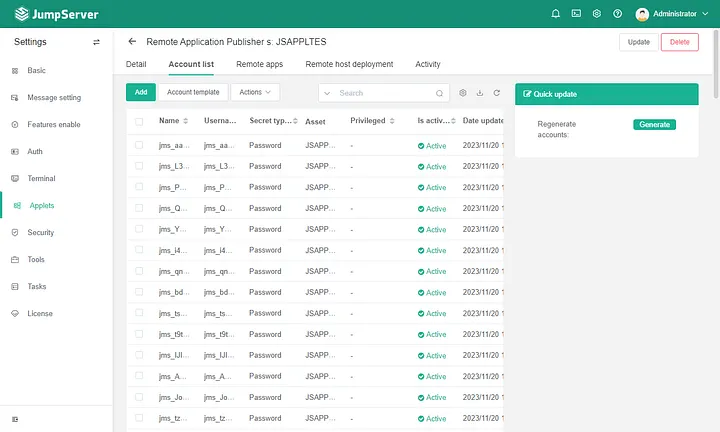The height and width of the screenshot is (432, 720).
Task: Open the web terminal icon in header
Action: [x=576, y=14]
